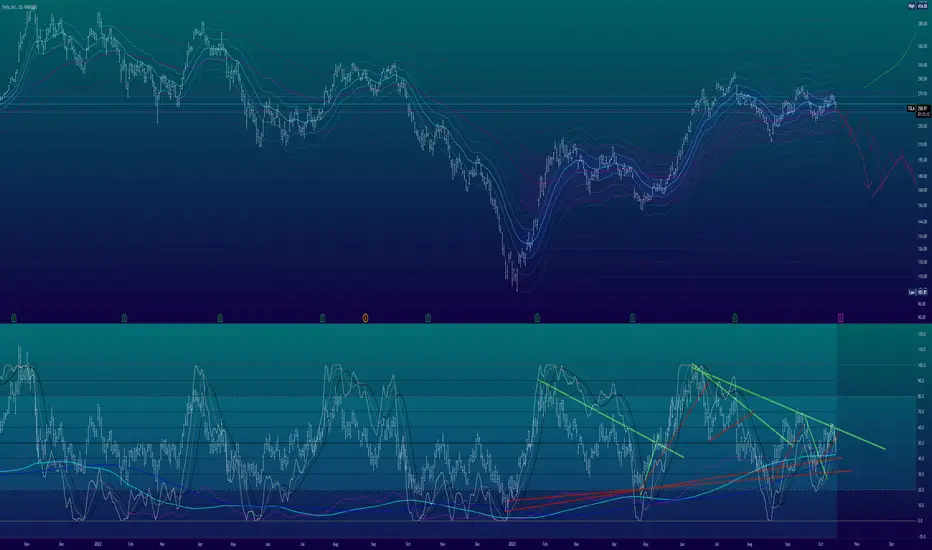Open the earnings marker for late January 2022

pos(124,318)
